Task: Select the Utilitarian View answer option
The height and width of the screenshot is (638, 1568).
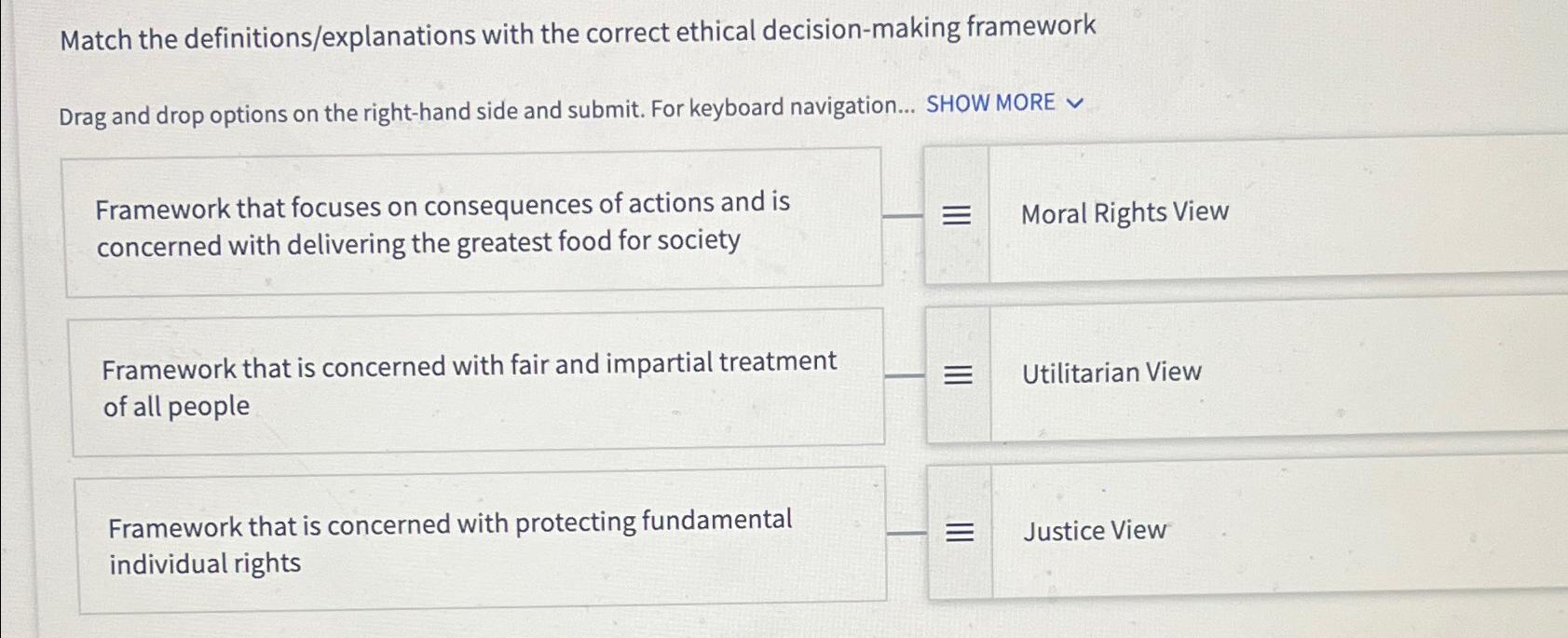Action: [1111, 373]
